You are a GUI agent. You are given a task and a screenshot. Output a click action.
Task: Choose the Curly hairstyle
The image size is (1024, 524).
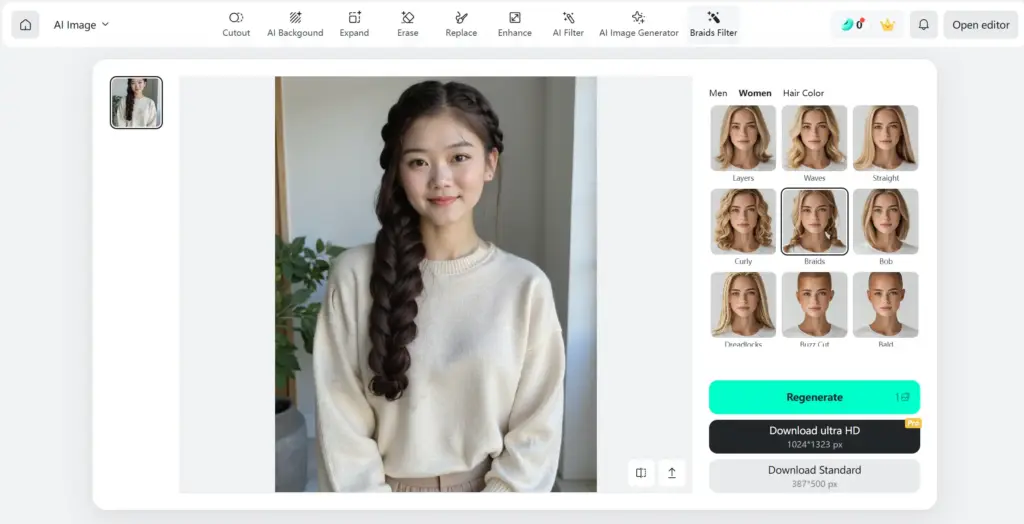[743, 221]
